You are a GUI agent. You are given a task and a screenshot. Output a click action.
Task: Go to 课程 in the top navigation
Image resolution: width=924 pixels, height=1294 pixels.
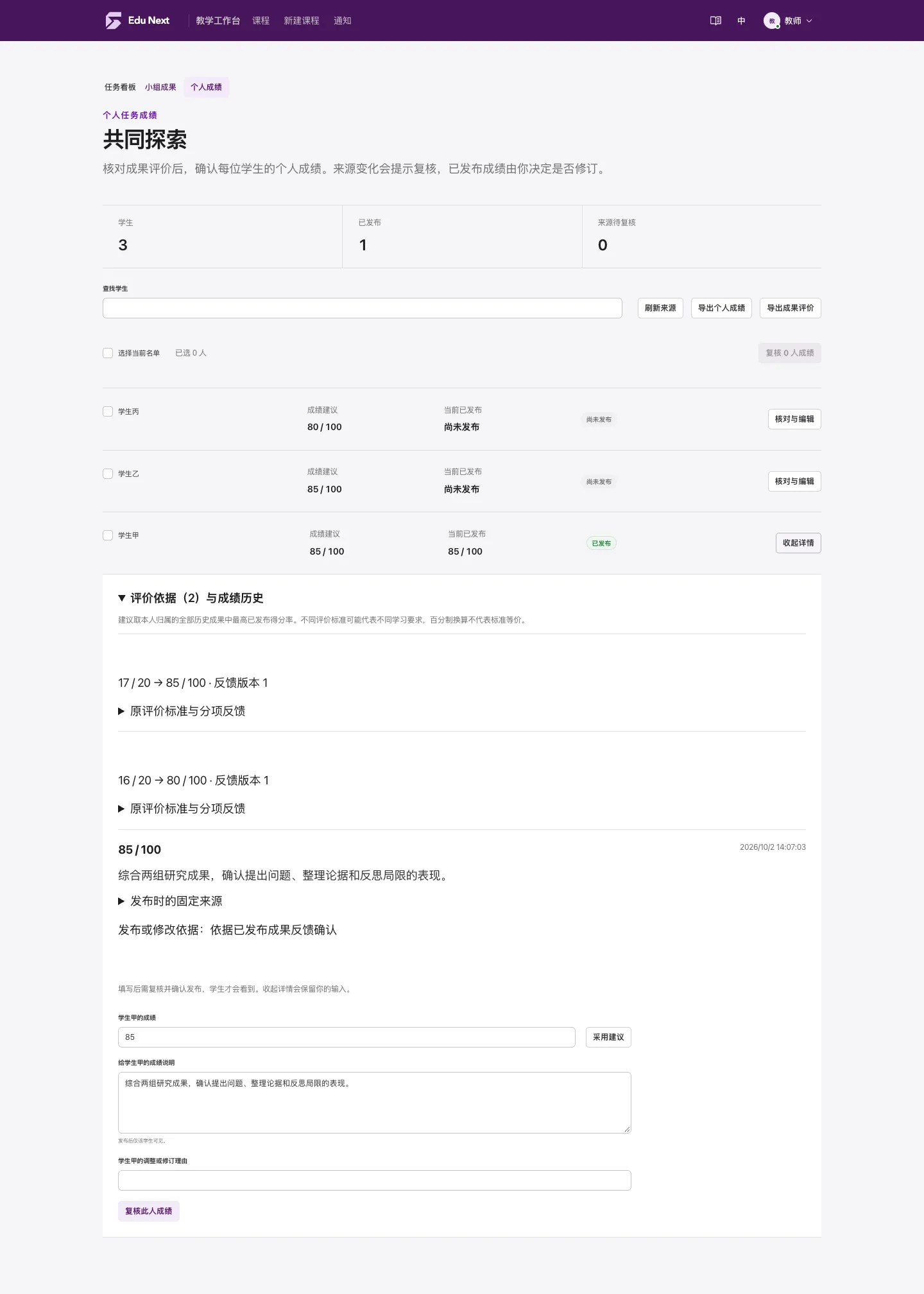(261, 21)
